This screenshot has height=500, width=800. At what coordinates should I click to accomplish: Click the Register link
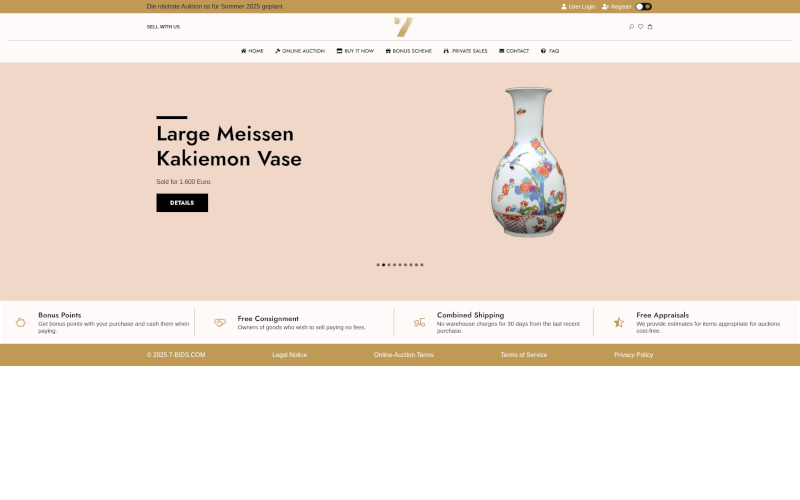tap(617, 7)
